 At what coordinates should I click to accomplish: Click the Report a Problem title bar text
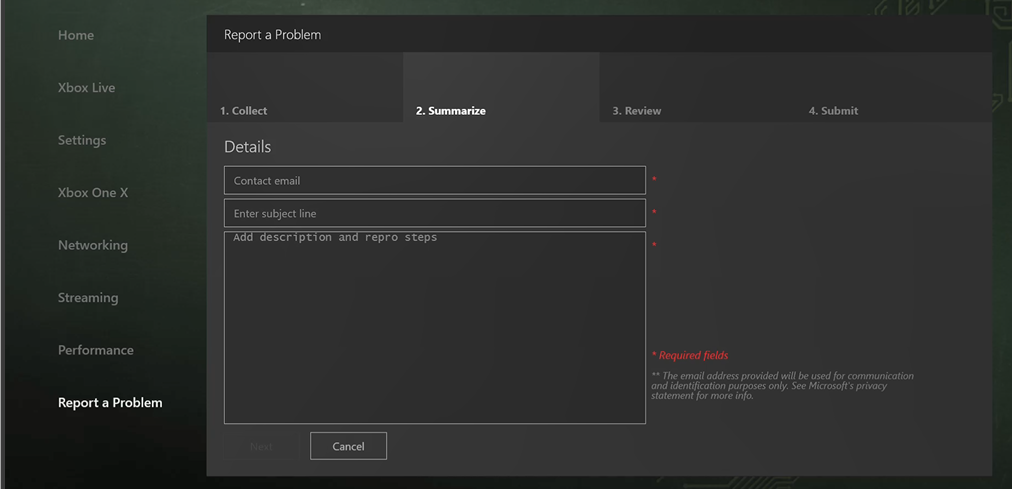[272, 35]
